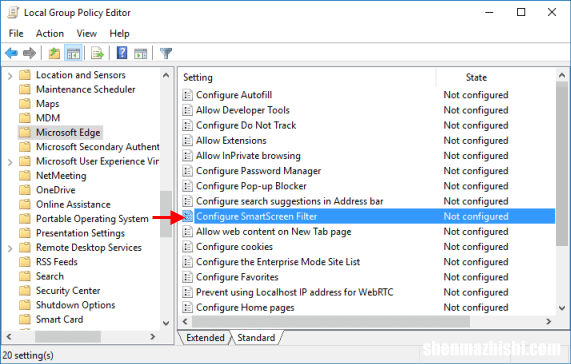Click the Smart Card folder icon
571x364 pixels.
coord(25,320)
